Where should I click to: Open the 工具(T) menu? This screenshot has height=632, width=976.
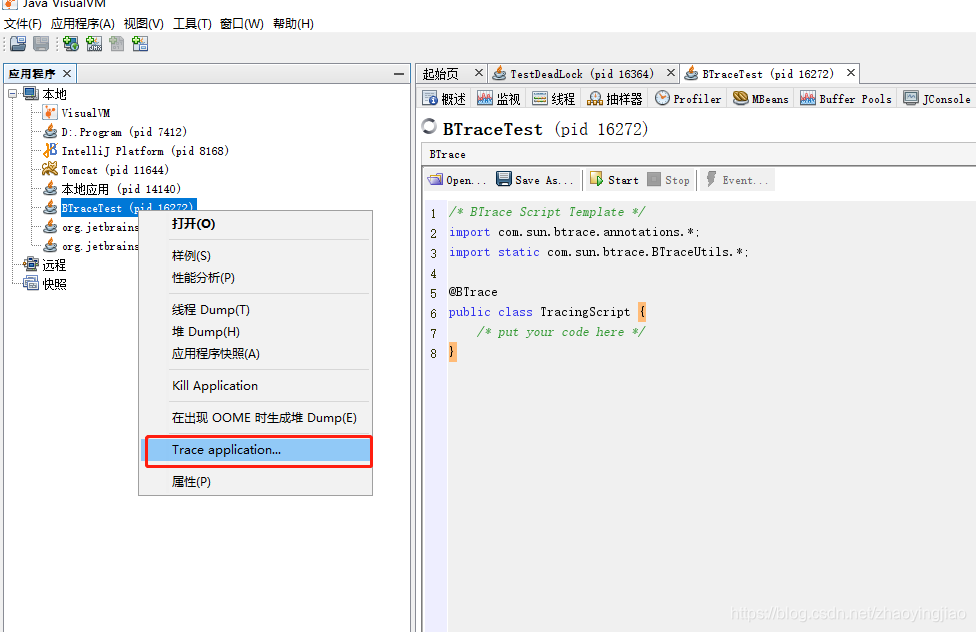[x=192, y=24]
